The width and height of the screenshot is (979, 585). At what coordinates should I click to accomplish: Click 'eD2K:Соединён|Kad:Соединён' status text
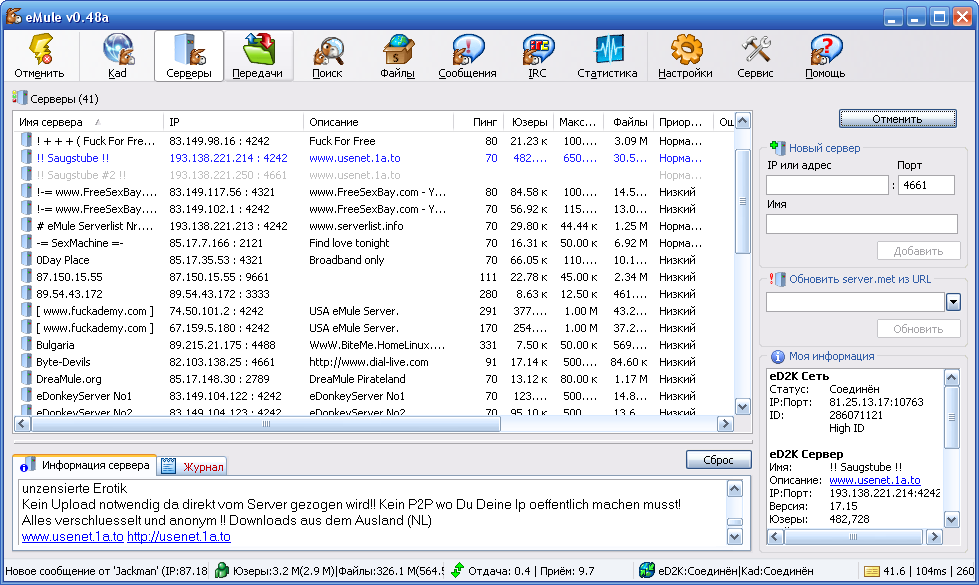tap(735, 571)
